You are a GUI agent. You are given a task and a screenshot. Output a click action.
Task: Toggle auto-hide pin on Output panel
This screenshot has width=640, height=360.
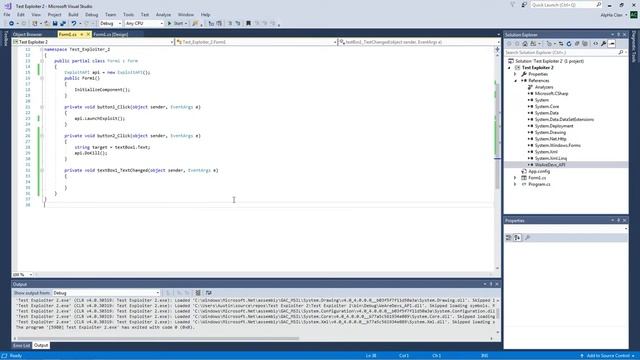click(x=491, y=284)
